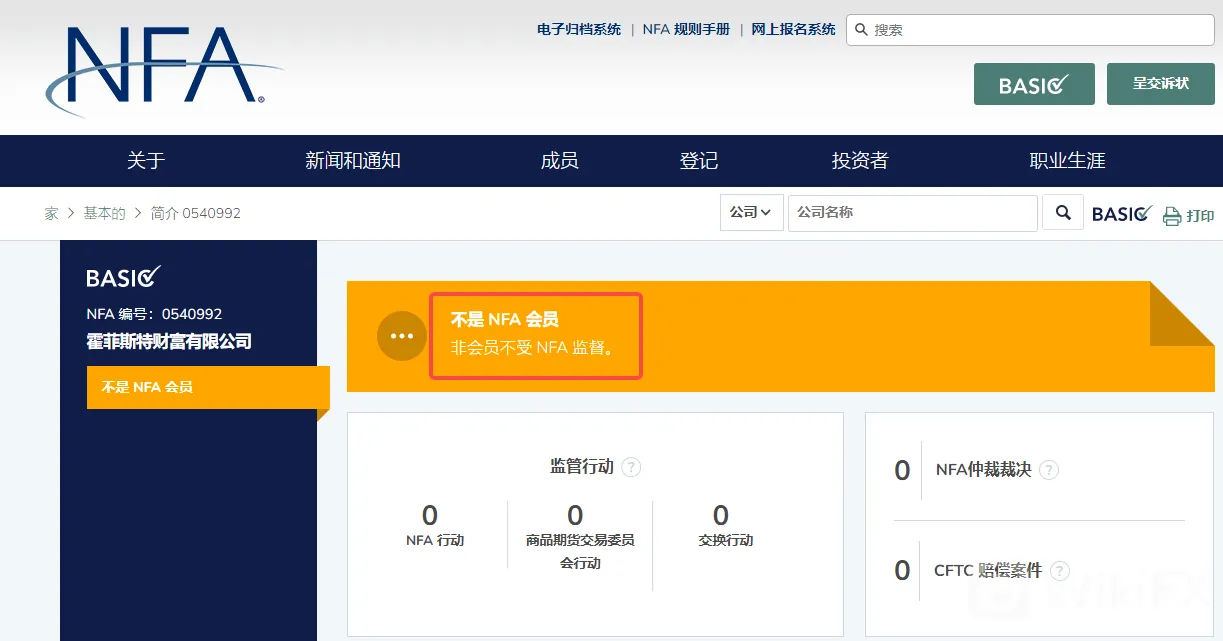Open the 关于 menu

pos(146,161)
